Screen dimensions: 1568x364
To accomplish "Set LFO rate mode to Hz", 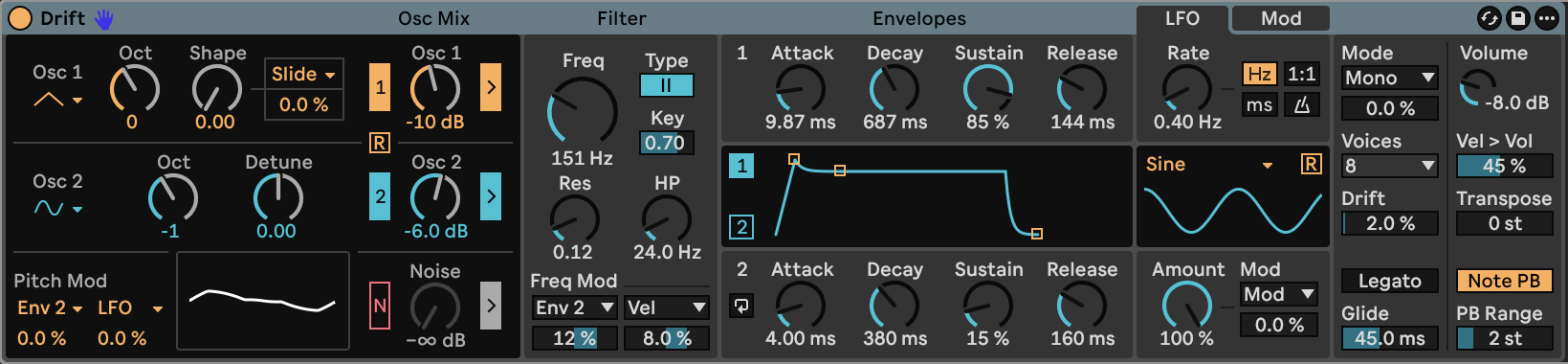I will [x=1259, y=74].
